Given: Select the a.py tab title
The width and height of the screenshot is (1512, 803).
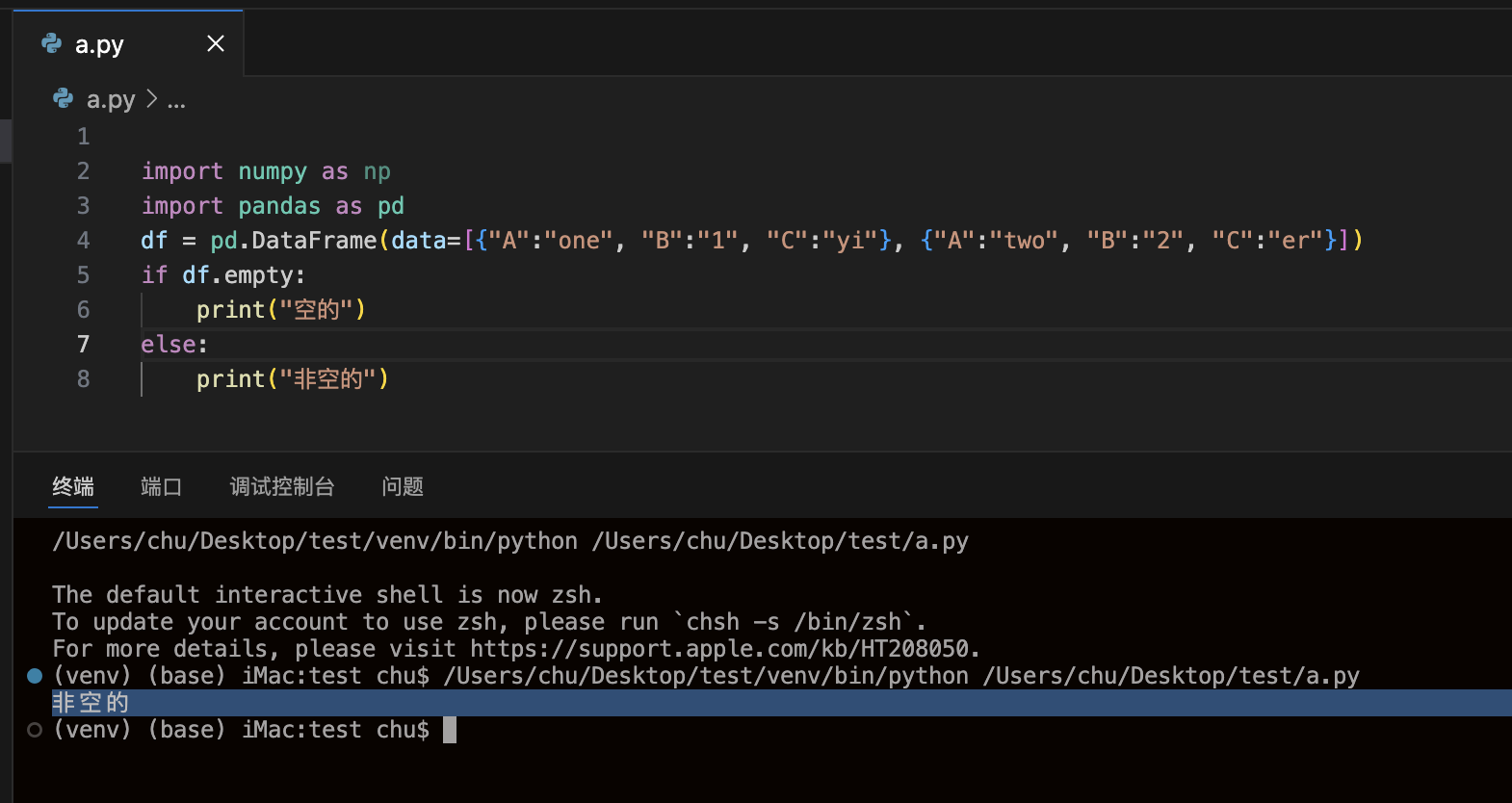Looking at the screenshot, I should [99, 44].
